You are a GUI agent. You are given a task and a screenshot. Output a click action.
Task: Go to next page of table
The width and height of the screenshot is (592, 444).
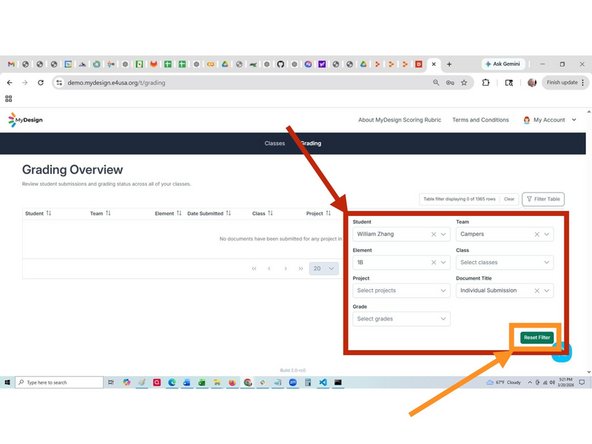[285, 268]
